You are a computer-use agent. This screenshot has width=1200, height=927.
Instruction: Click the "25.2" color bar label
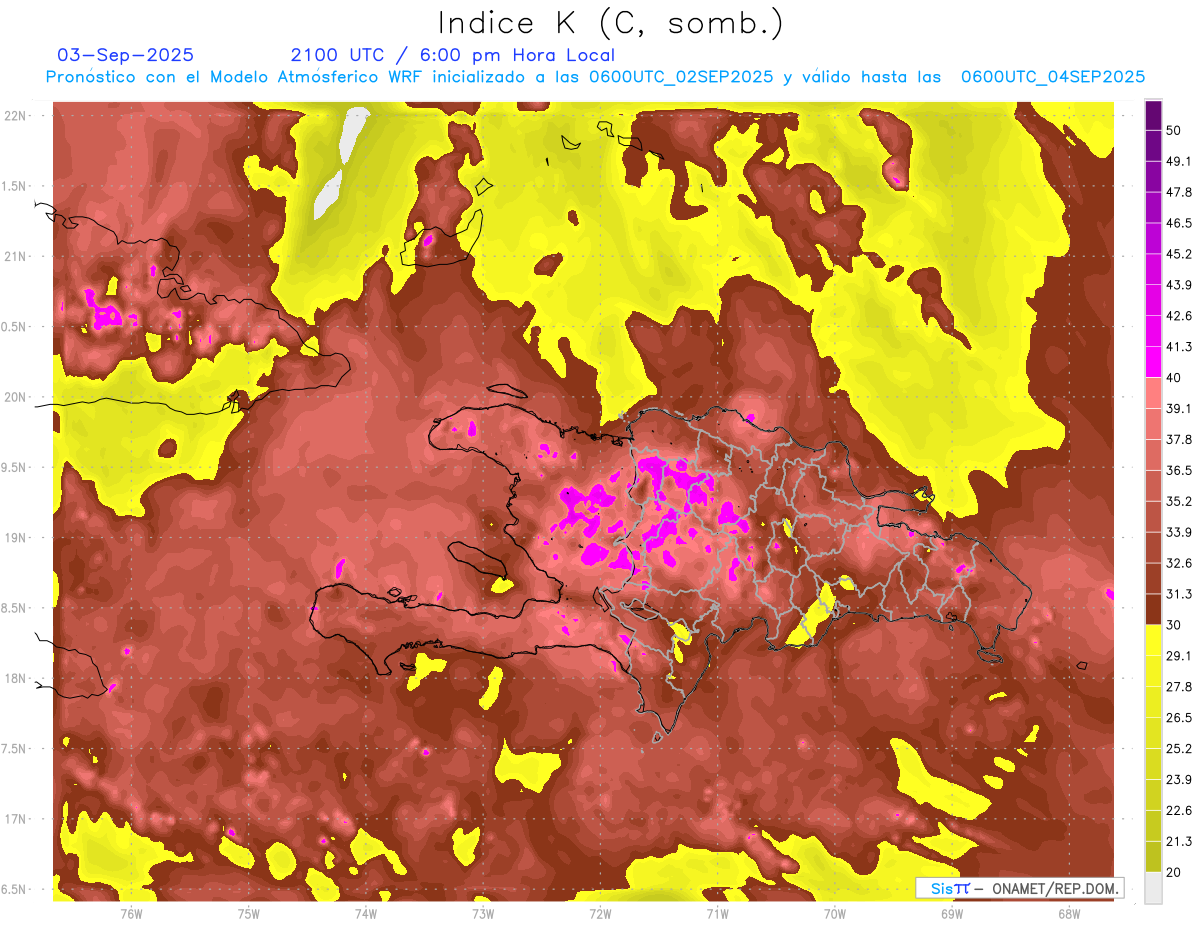point(1178,748)
